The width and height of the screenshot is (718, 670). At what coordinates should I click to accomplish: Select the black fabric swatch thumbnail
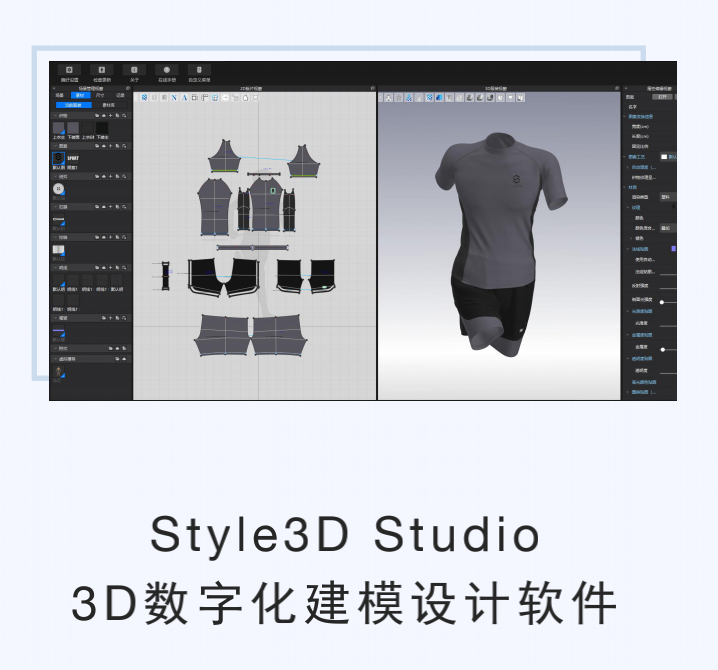click(102, 128)
